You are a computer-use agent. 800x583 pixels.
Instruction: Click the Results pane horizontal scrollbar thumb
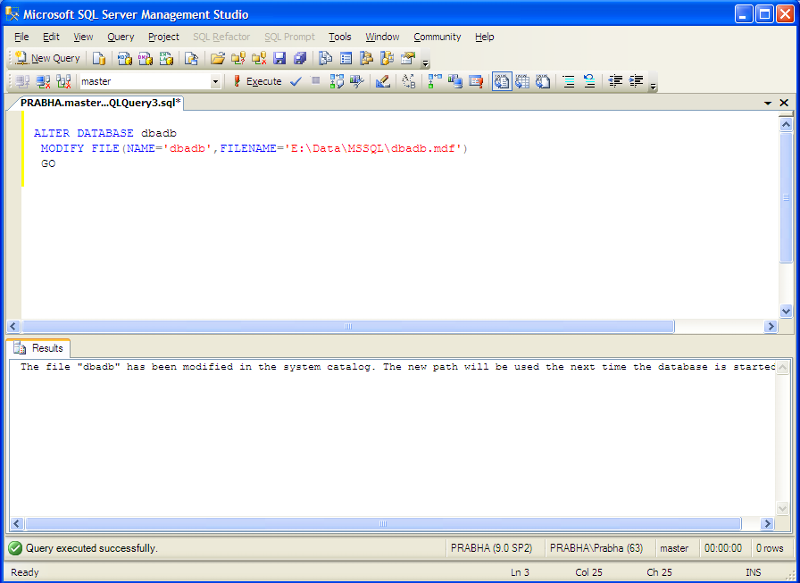coord(383,524)
